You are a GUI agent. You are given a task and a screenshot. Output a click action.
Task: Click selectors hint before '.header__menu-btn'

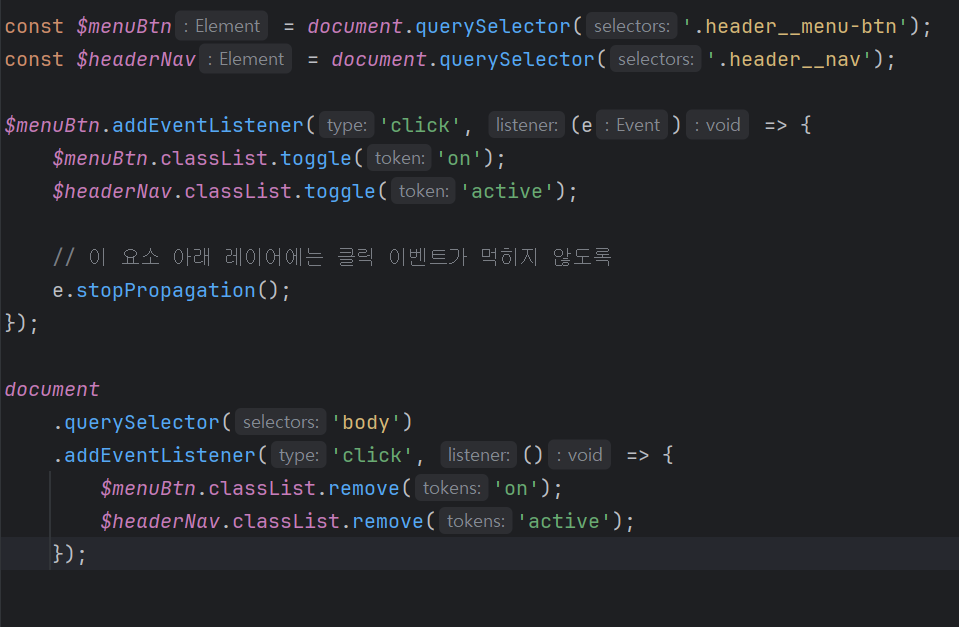point(632,26)
